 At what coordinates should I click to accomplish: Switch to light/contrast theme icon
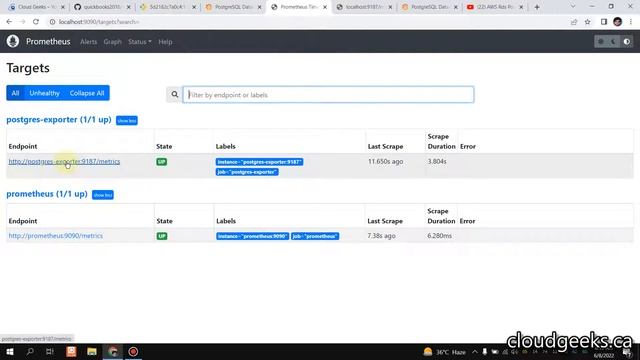[627, 42]
